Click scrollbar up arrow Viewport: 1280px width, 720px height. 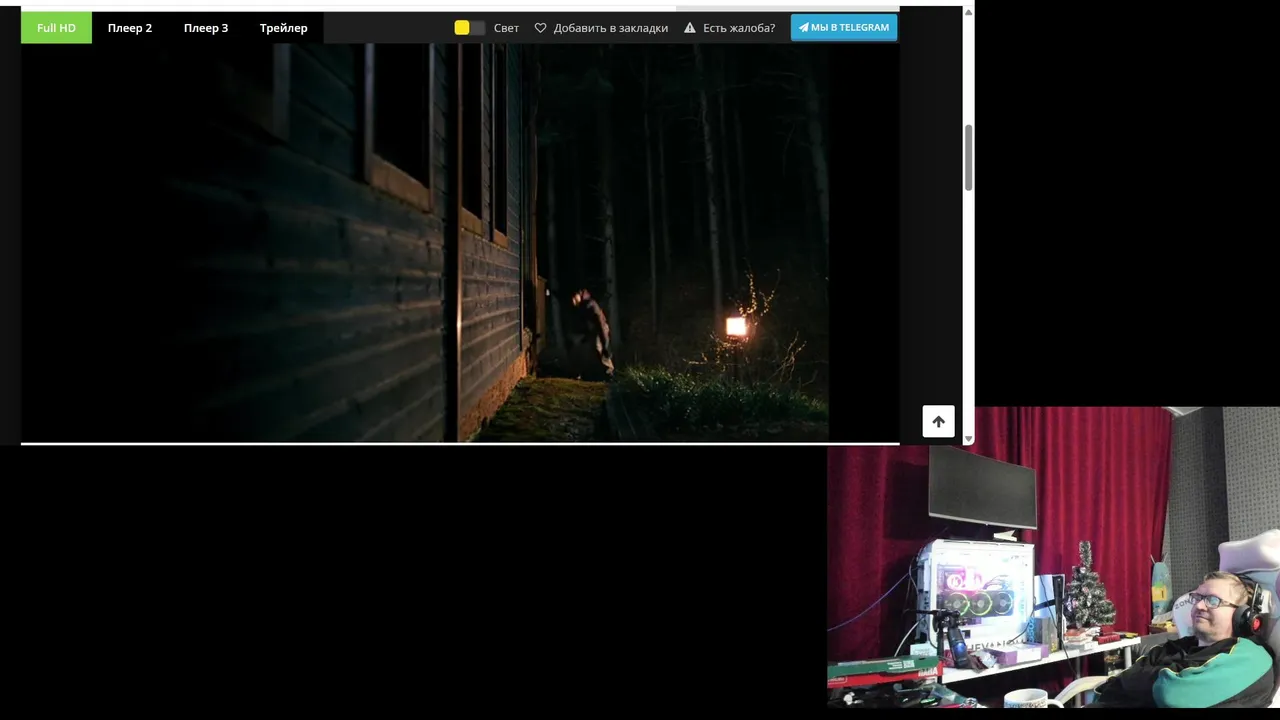click(x=968, y=11)
